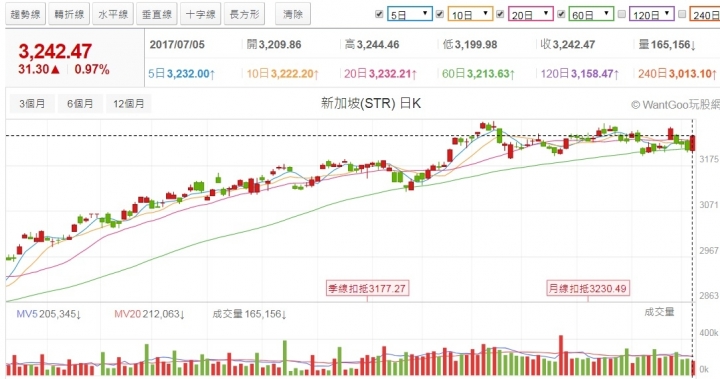Uncheck the 5日 moving average checkbox

tap(379, 14)
